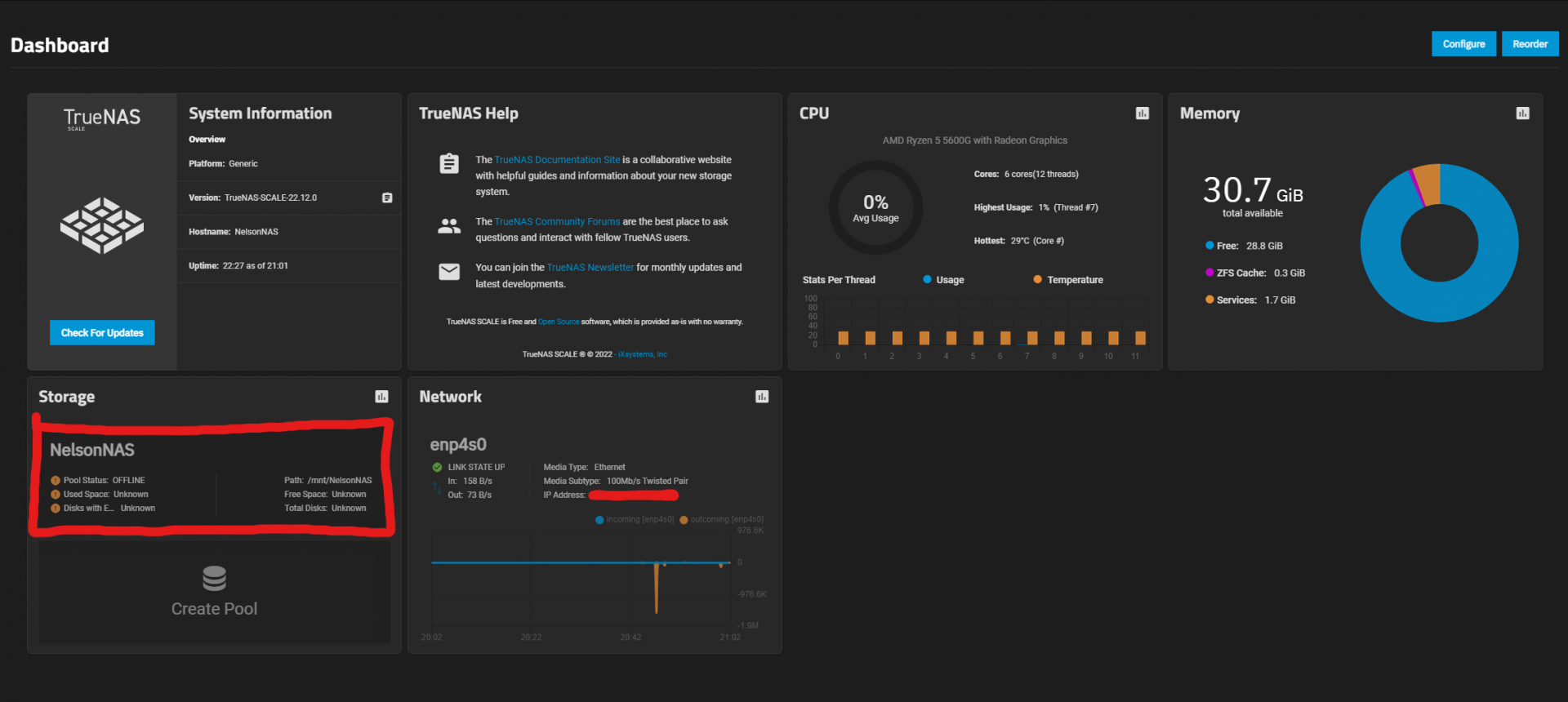Click the documentation clipboard icon in TrueNAS Help
The image size is (1568, 702).
[x=449, y=163]
